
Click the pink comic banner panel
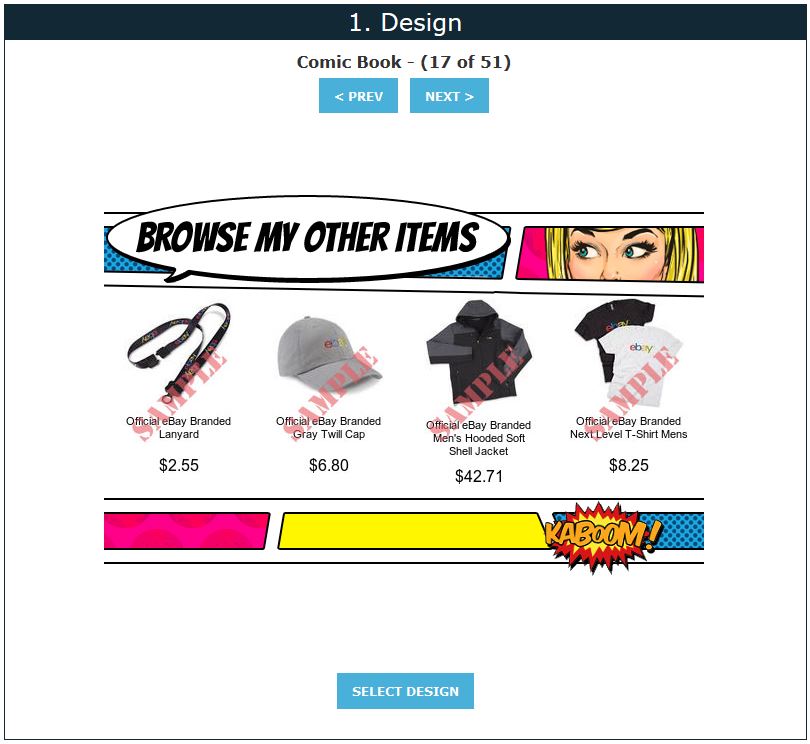tap(186, 531)
